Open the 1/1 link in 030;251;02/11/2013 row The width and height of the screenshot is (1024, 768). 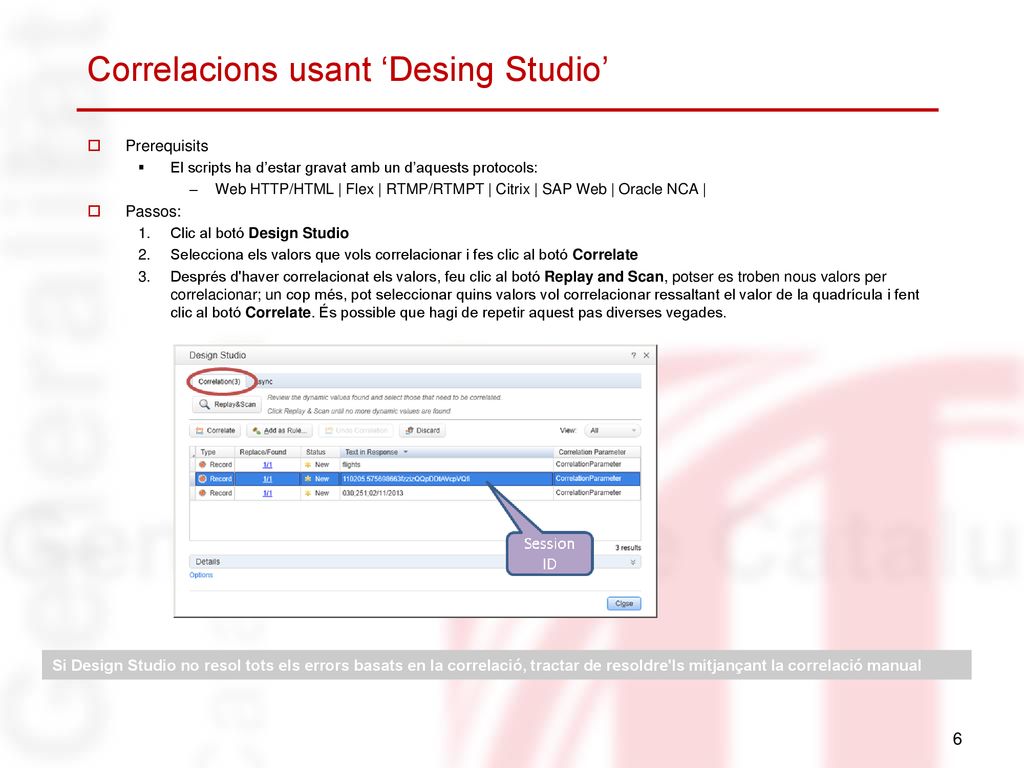(267, 493)
